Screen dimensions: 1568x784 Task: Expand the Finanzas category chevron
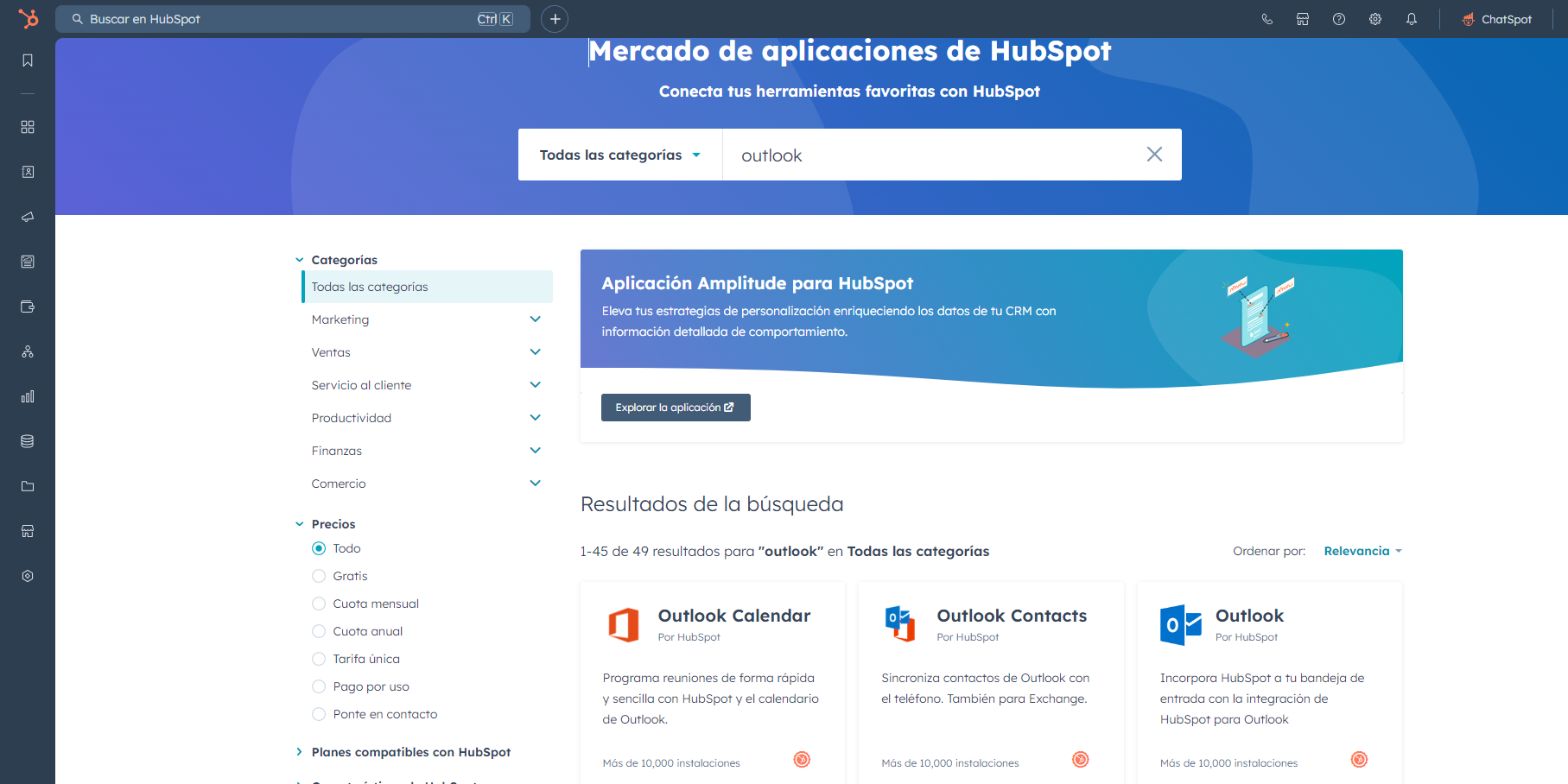tap(535, 451)
